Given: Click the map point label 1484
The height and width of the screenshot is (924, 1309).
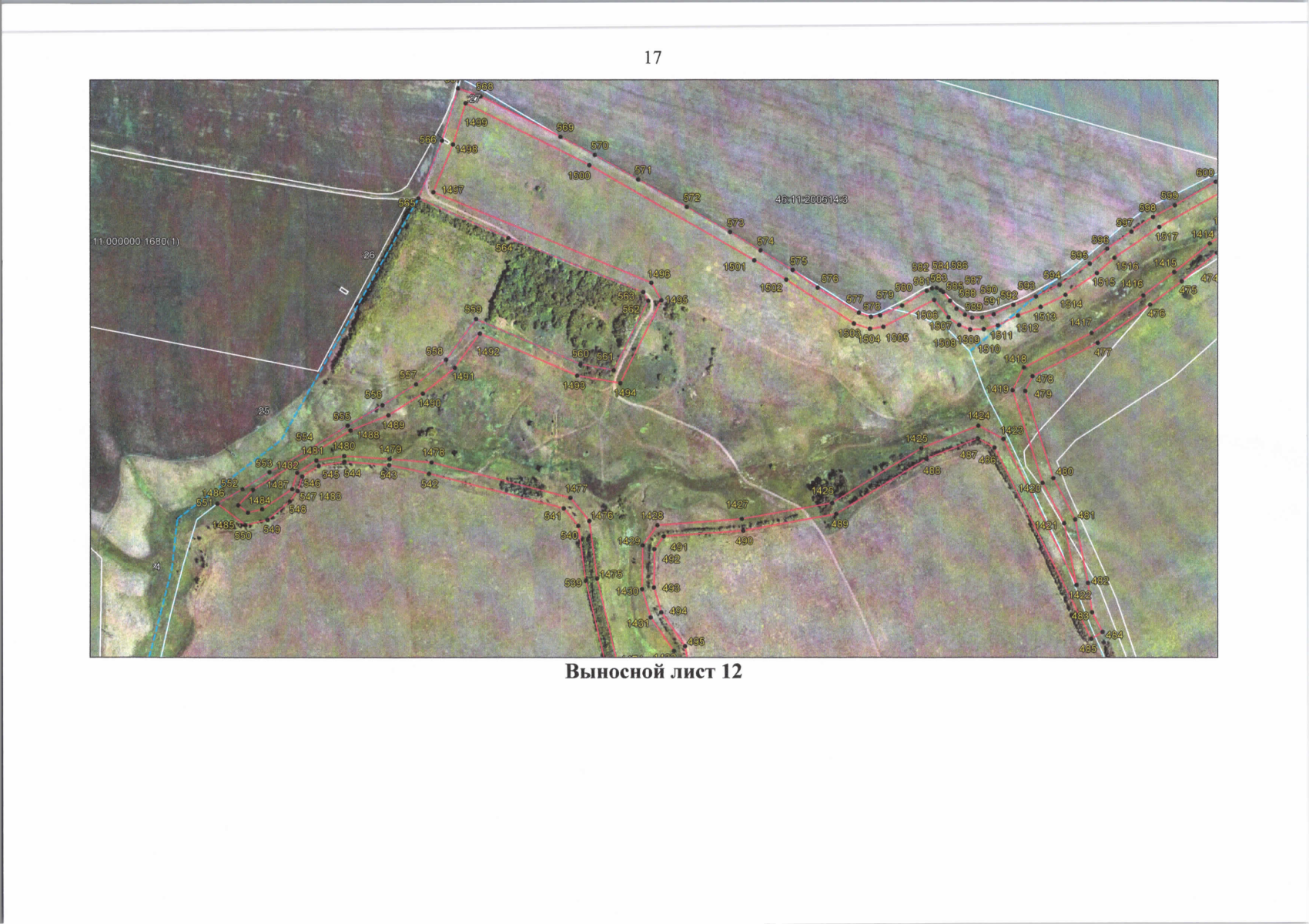Looking at the screenshot, I should tap(259, 500).
